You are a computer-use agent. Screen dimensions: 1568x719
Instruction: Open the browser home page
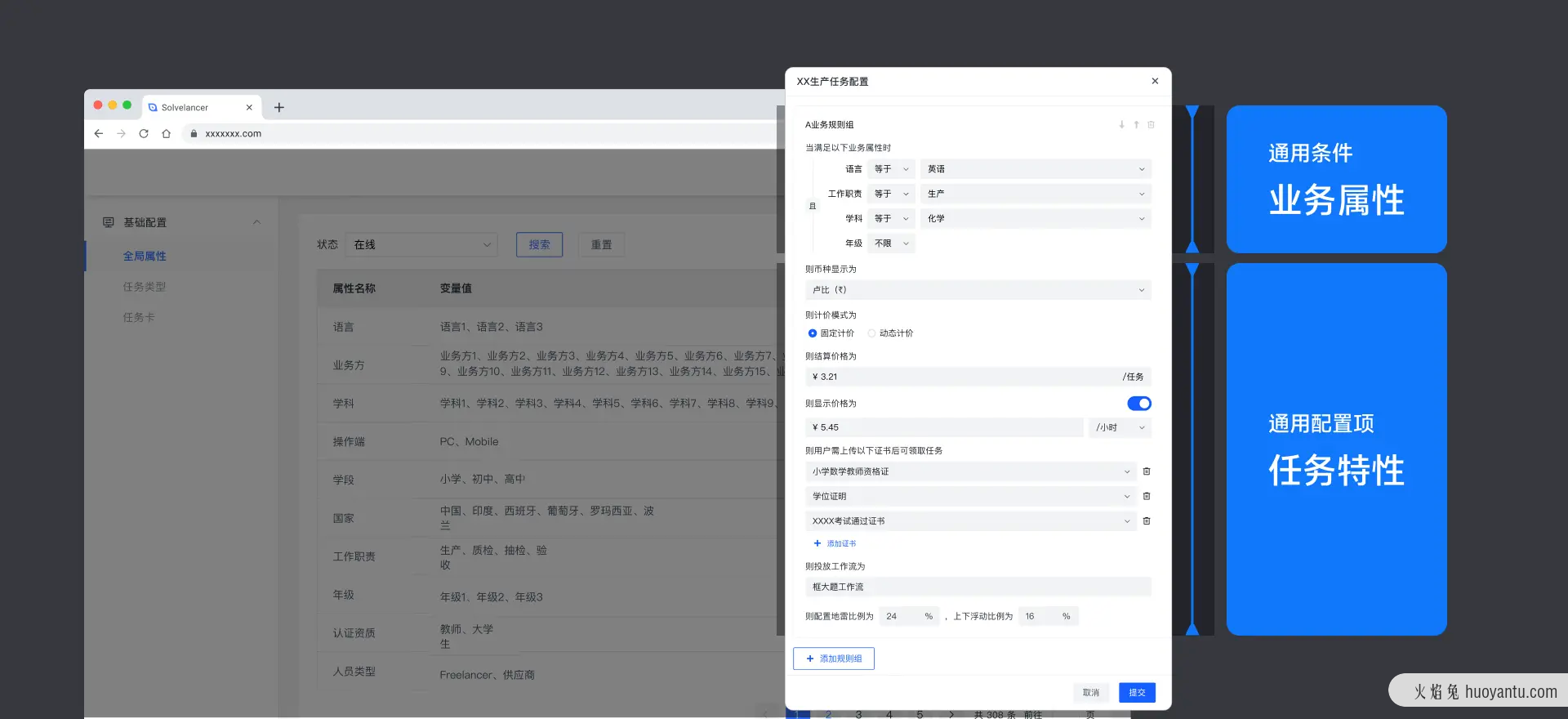(166, 133)
